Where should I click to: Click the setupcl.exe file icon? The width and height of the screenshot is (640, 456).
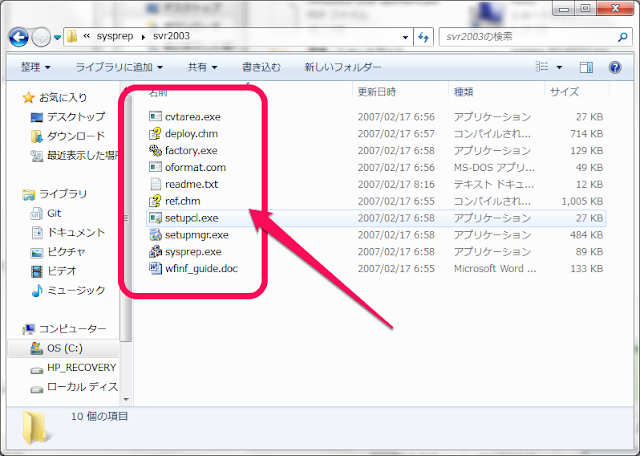click(x=155, y=218)
